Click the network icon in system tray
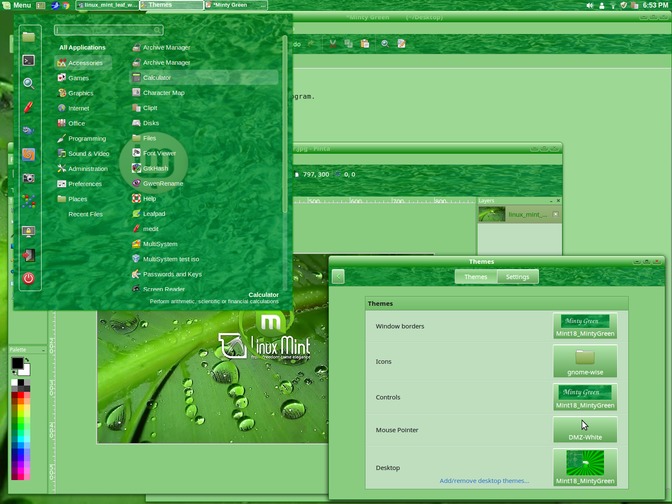Viewport: 672px width, 504px height. click(613, 5)
